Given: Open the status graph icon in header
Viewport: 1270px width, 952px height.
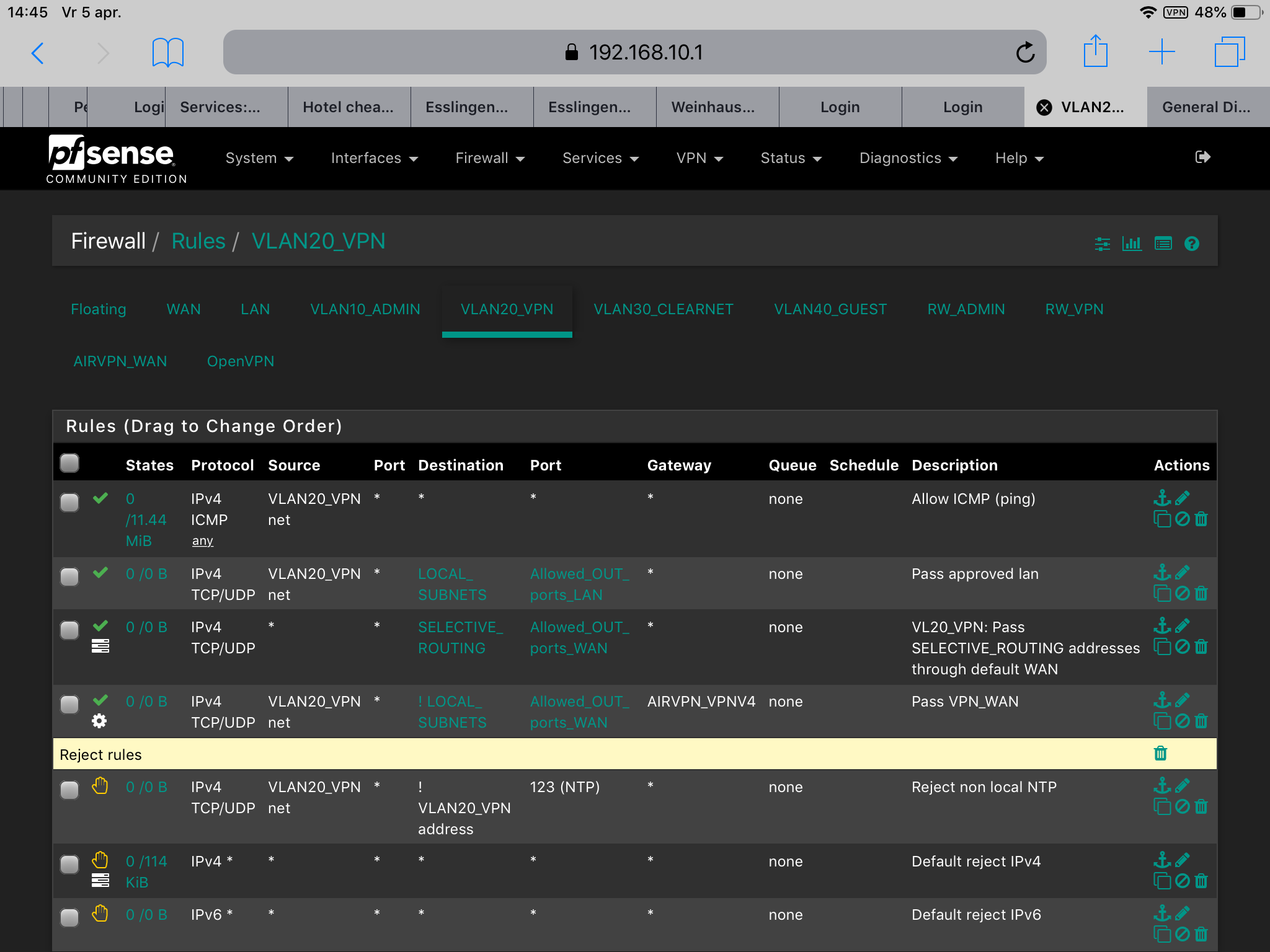Looking at the screenshot, I should click(1132, 244).
